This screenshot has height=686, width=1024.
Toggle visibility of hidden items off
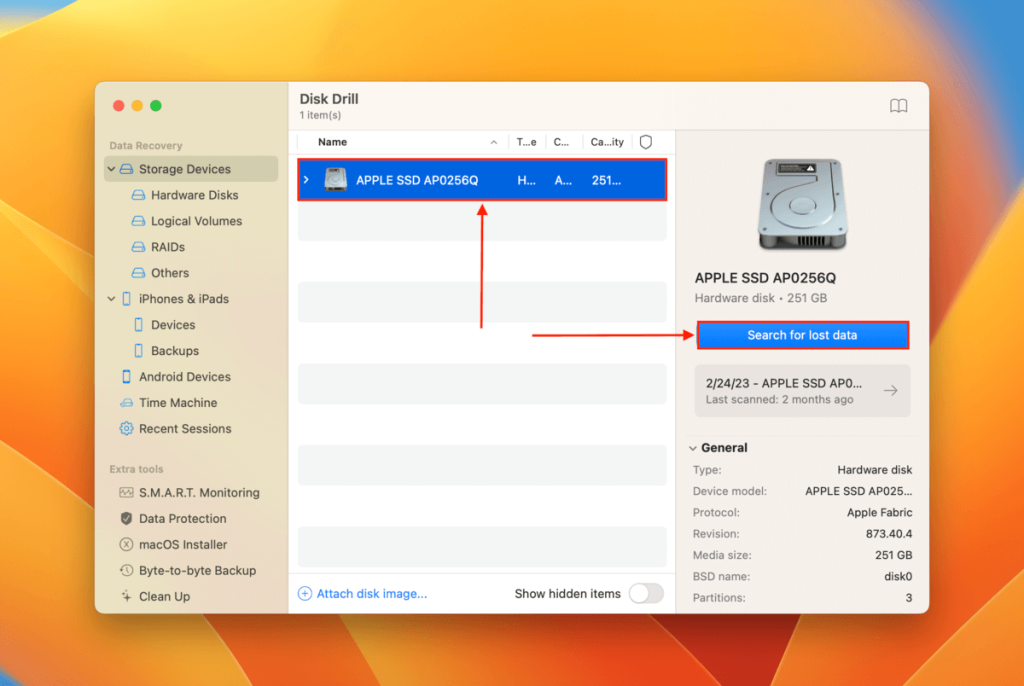tap(646, 593)
